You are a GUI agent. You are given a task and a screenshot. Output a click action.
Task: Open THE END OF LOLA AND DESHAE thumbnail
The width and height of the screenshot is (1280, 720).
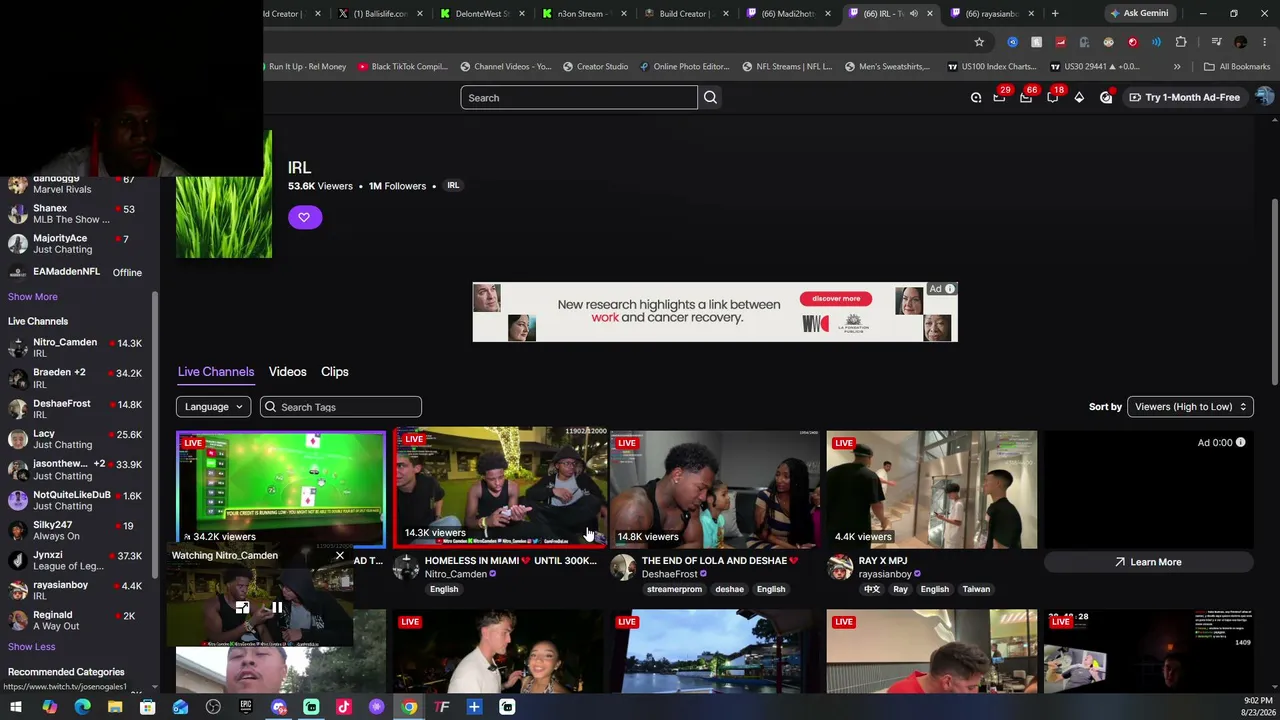coord(715,489)
